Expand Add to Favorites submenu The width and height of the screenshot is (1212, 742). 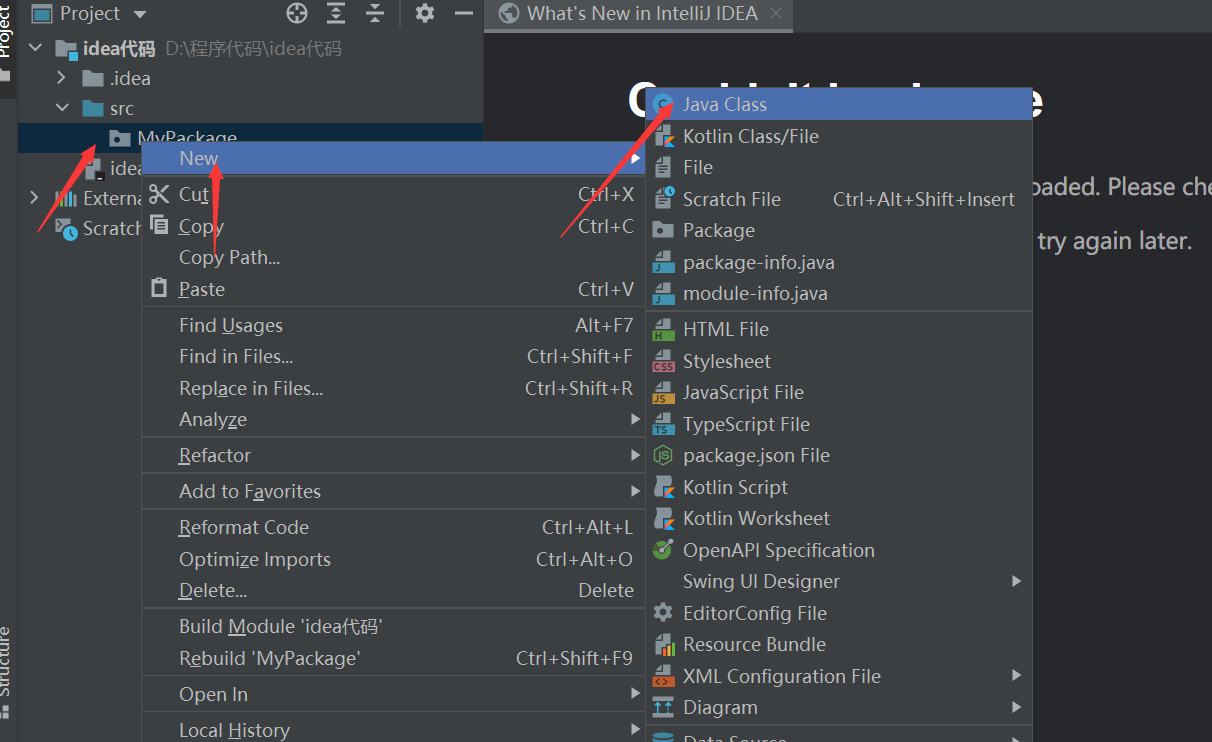[x=393, y=491]
